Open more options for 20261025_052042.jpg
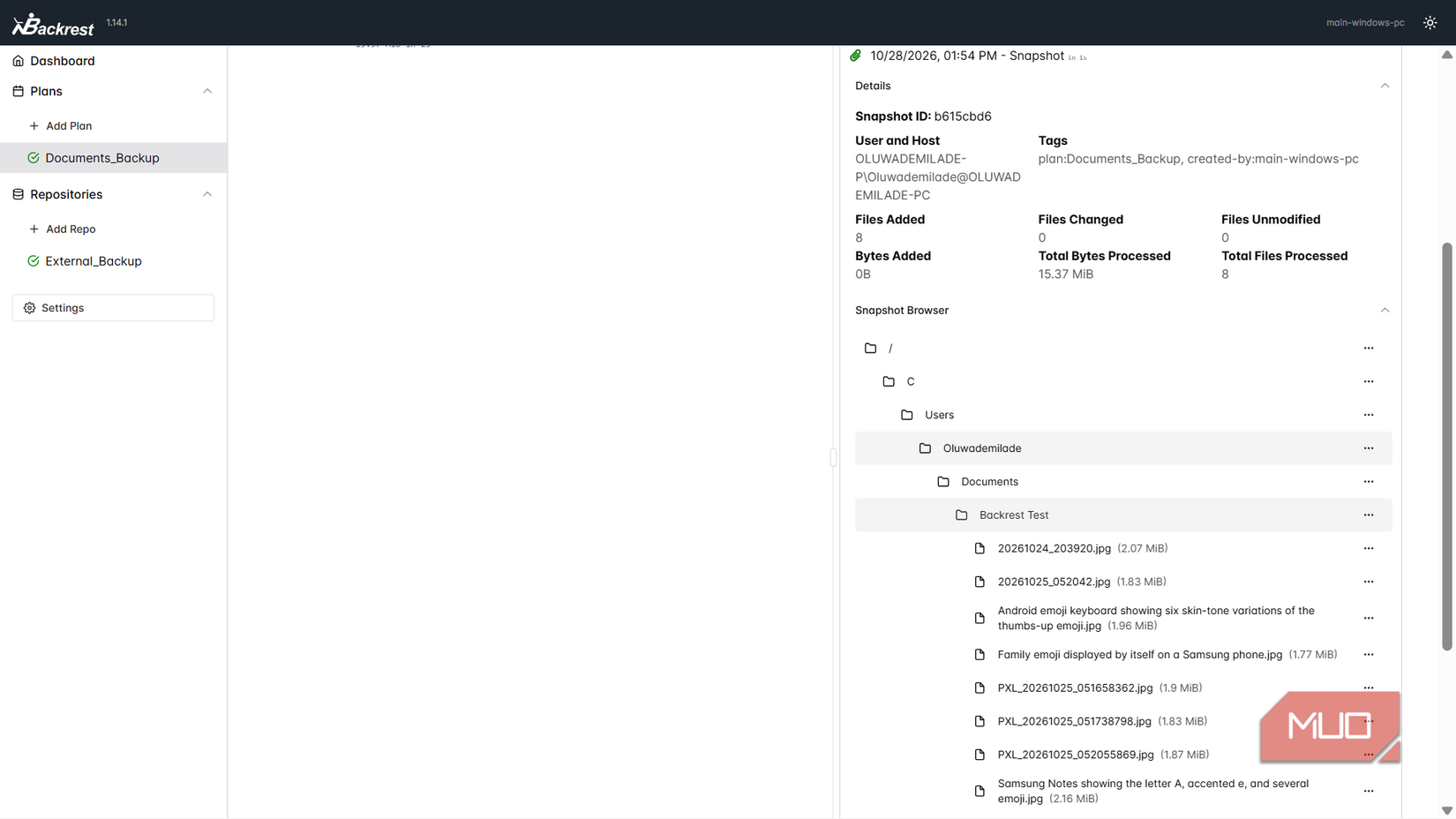This screenshot has width=1456, height=819. [x=1369, y=582]
